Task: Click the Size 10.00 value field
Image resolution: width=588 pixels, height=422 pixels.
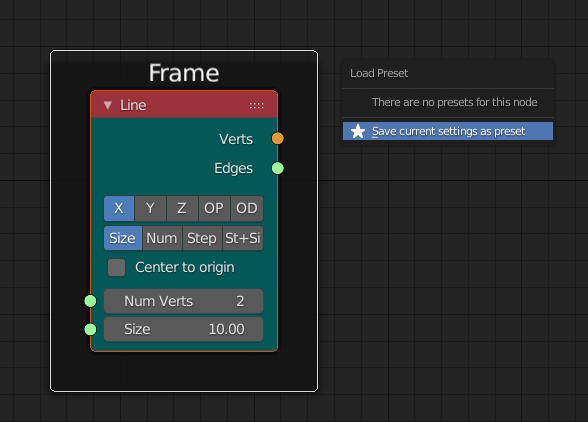Action: [x=183, y=329]
